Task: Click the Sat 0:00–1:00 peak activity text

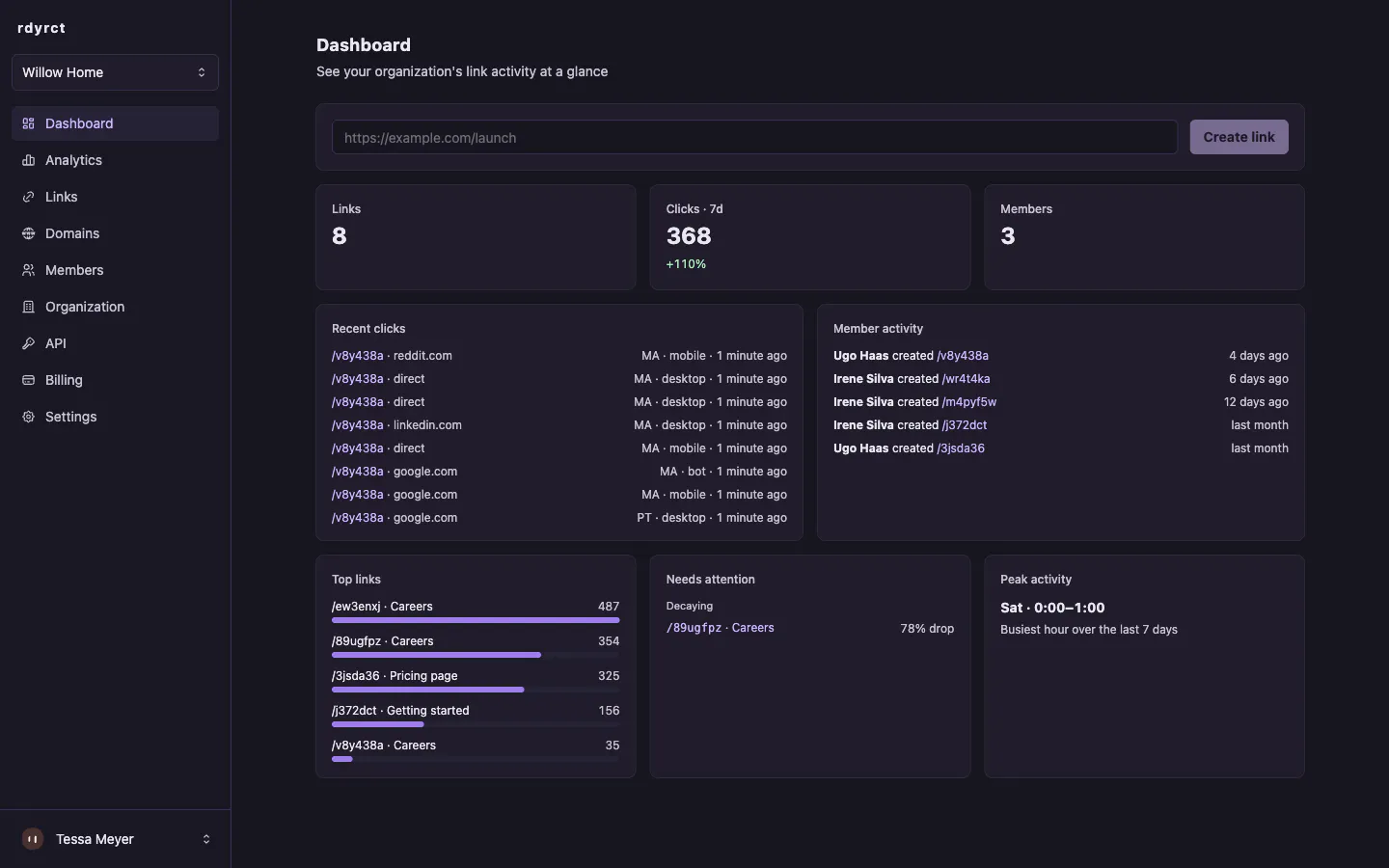Action: click(x=1052, y=608)
